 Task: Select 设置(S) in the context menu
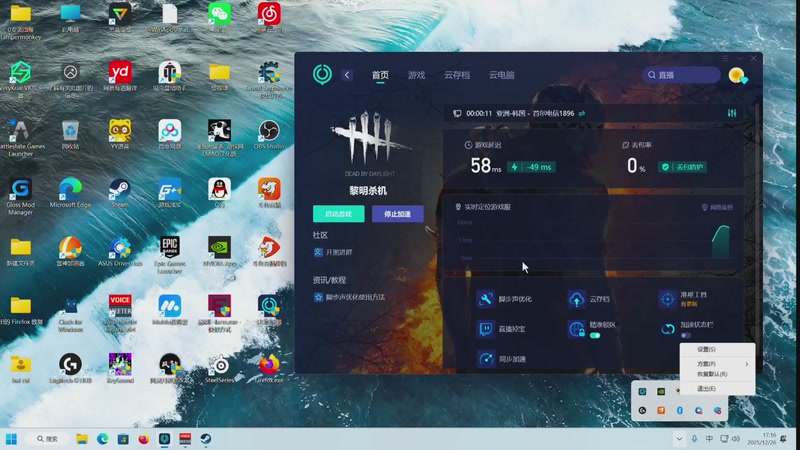coord(717,349)
